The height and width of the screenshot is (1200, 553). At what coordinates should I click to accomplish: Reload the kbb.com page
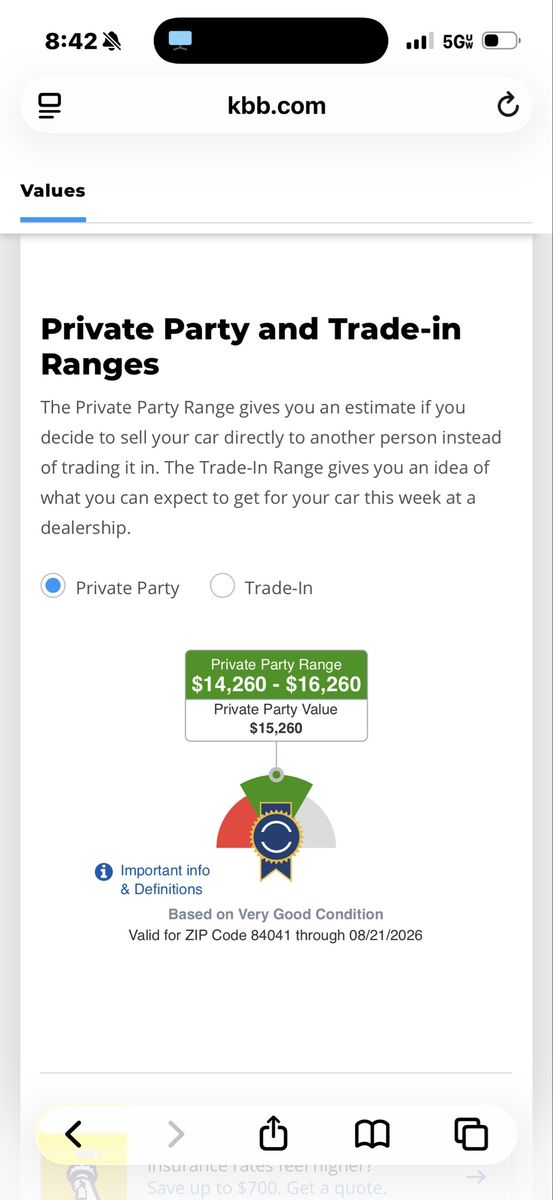508,104
